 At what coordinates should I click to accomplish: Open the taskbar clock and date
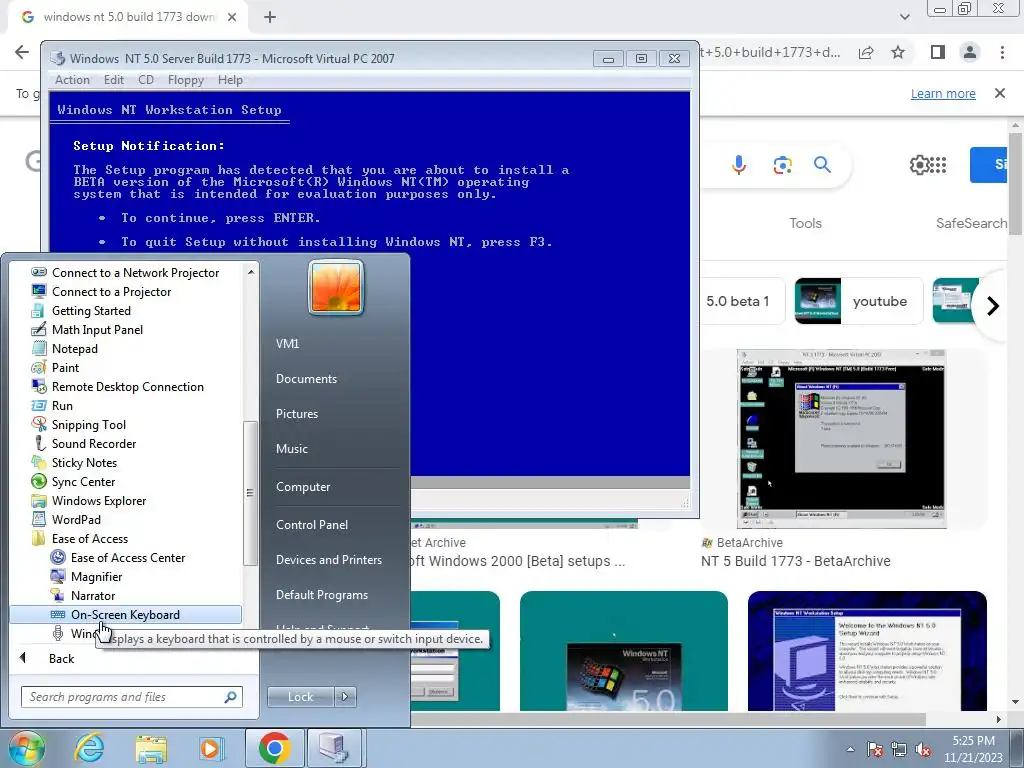[973, 749]
